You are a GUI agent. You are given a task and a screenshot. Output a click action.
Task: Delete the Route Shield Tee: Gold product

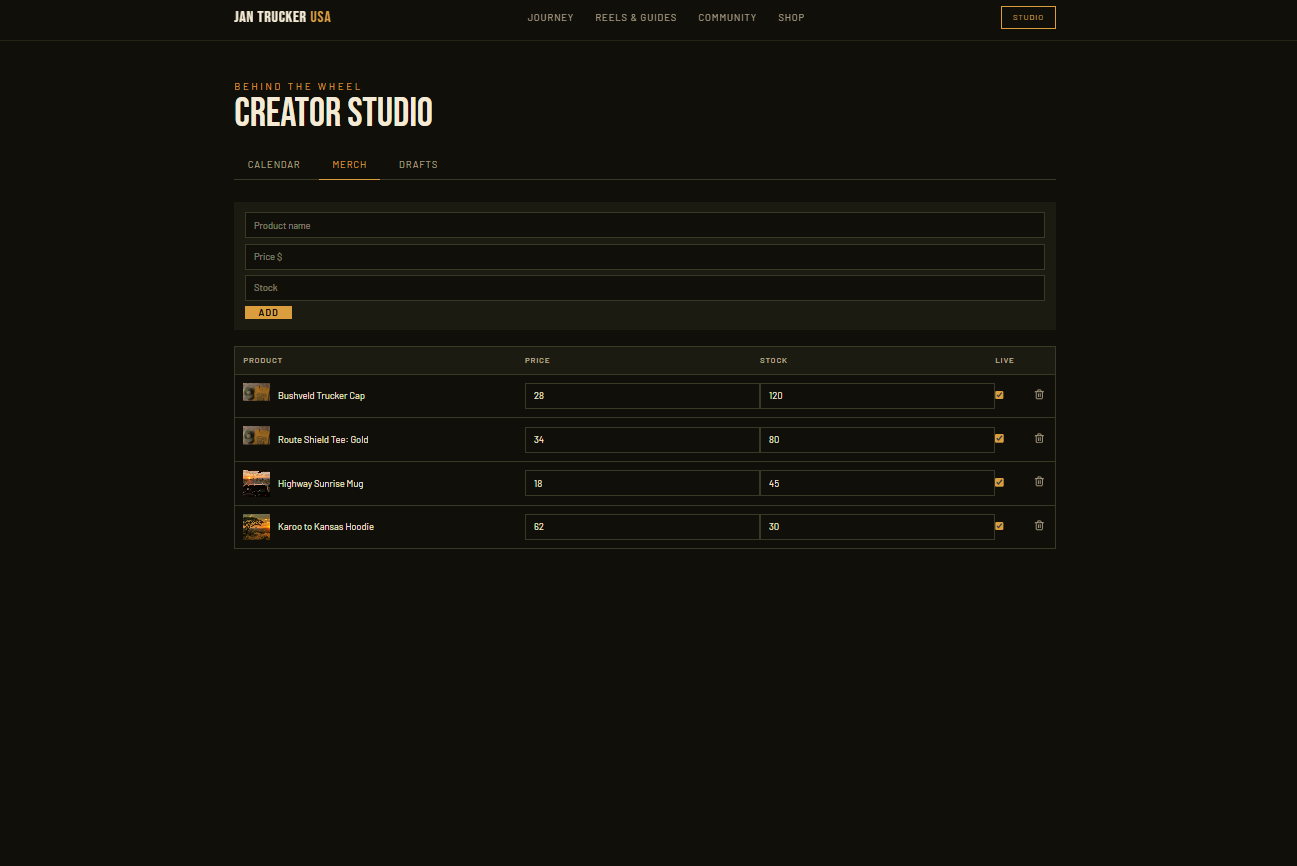pyautogui.click(x=1039, y=439)
